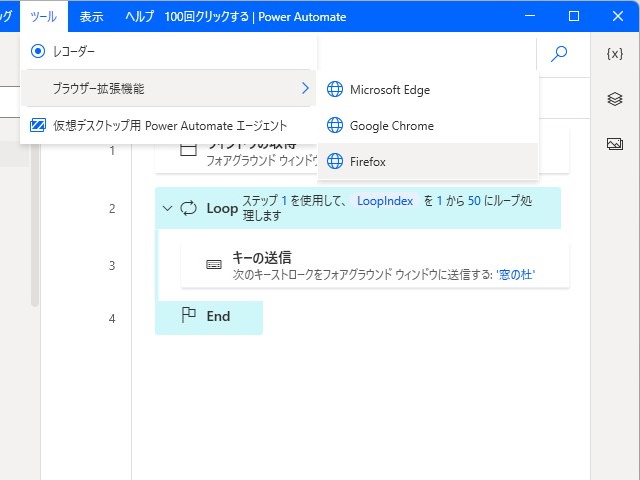The height and width of the screenshot is (480, 640).
Task: Click the Loop action icon
Action: pos(189,208)
